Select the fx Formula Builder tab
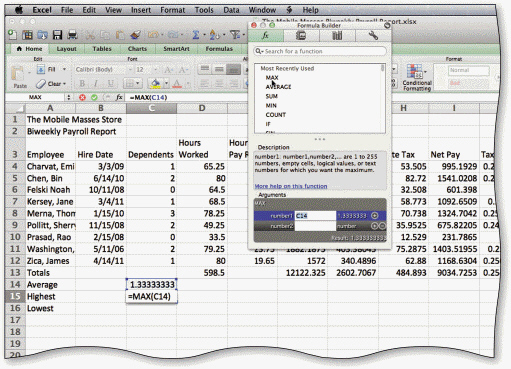 click(266, 35)
